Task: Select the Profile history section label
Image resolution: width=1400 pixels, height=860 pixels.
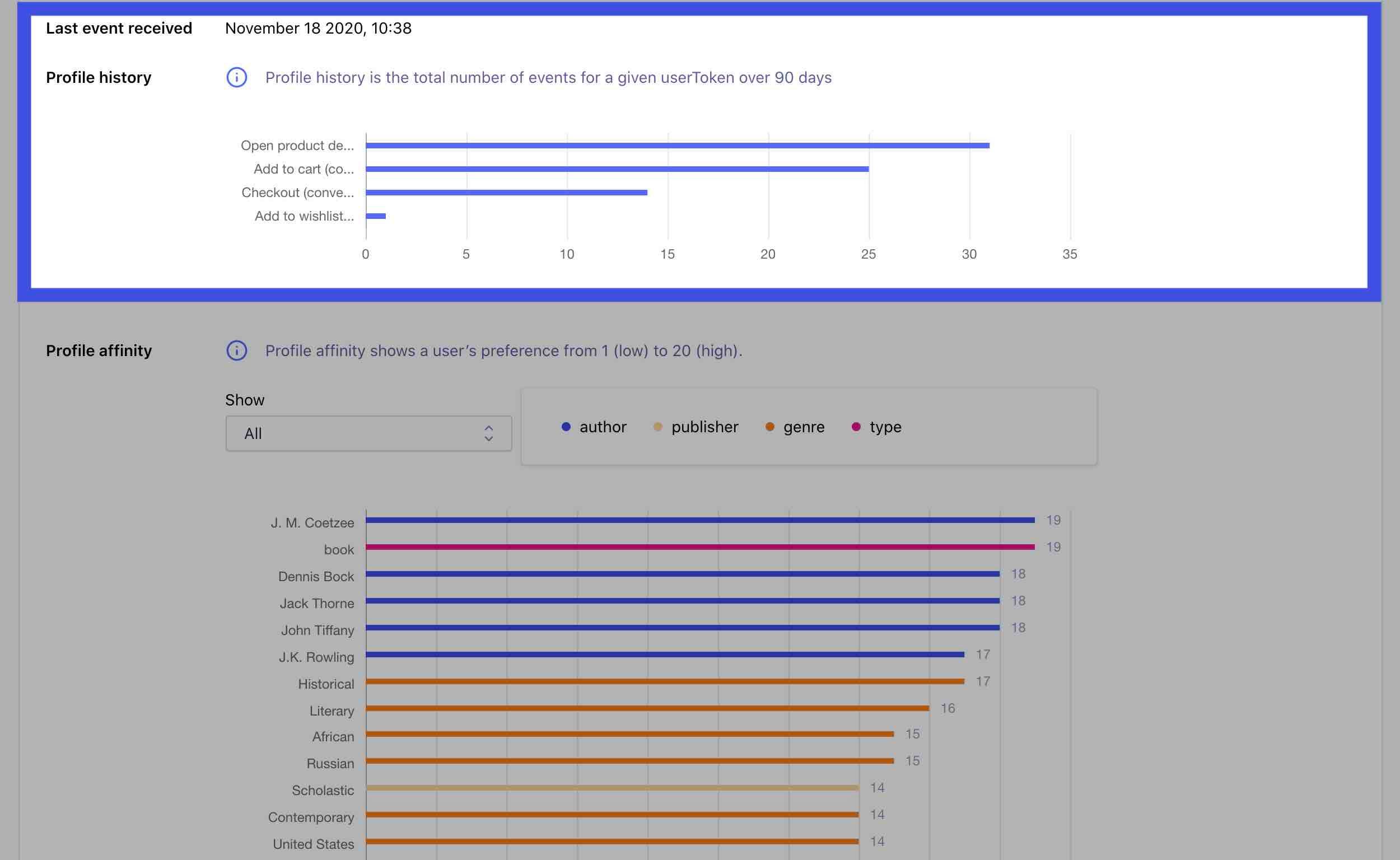Action: [x=99, y=77]
